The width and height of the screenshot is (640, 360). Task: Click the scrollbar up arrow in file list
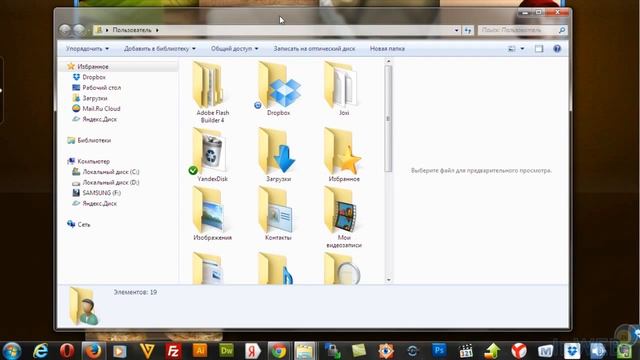pyautogui.click(x=388, y=62)
